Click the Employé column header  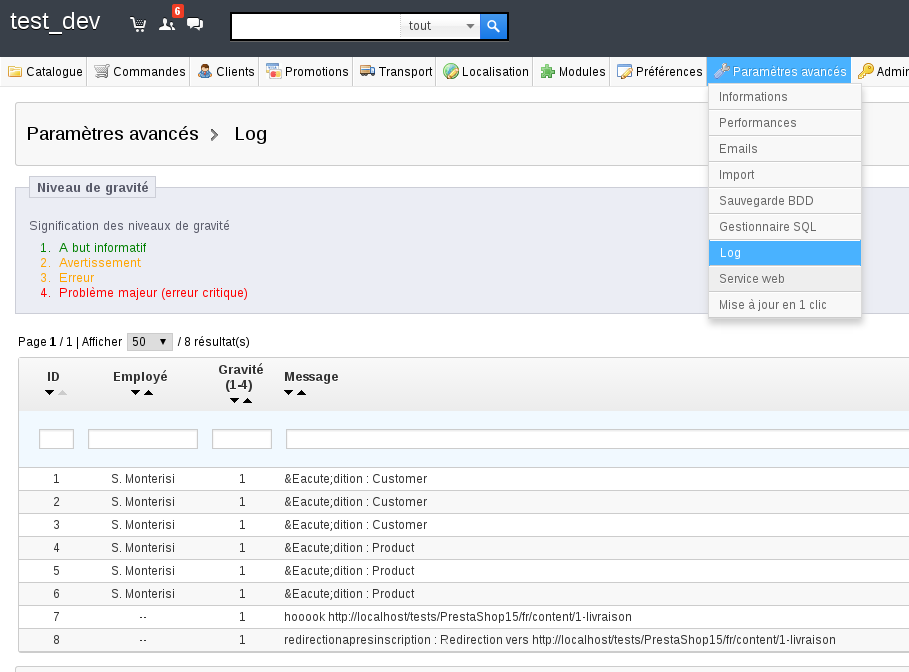[x=140, y=377]
